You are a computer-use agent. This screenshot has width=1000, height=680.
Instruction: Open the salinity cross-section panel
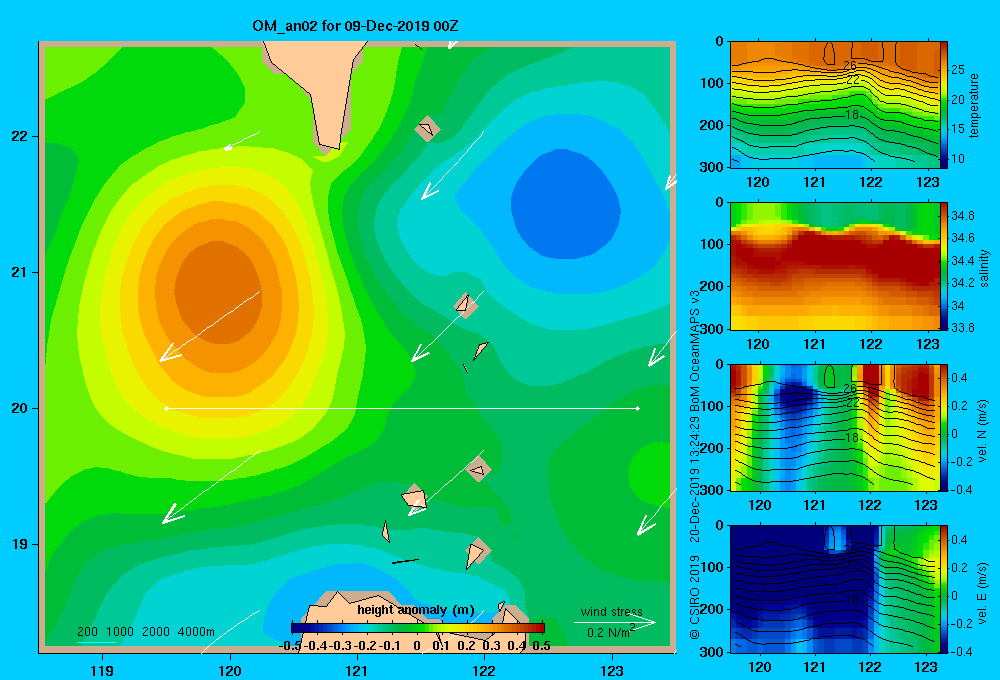(834, 266)
